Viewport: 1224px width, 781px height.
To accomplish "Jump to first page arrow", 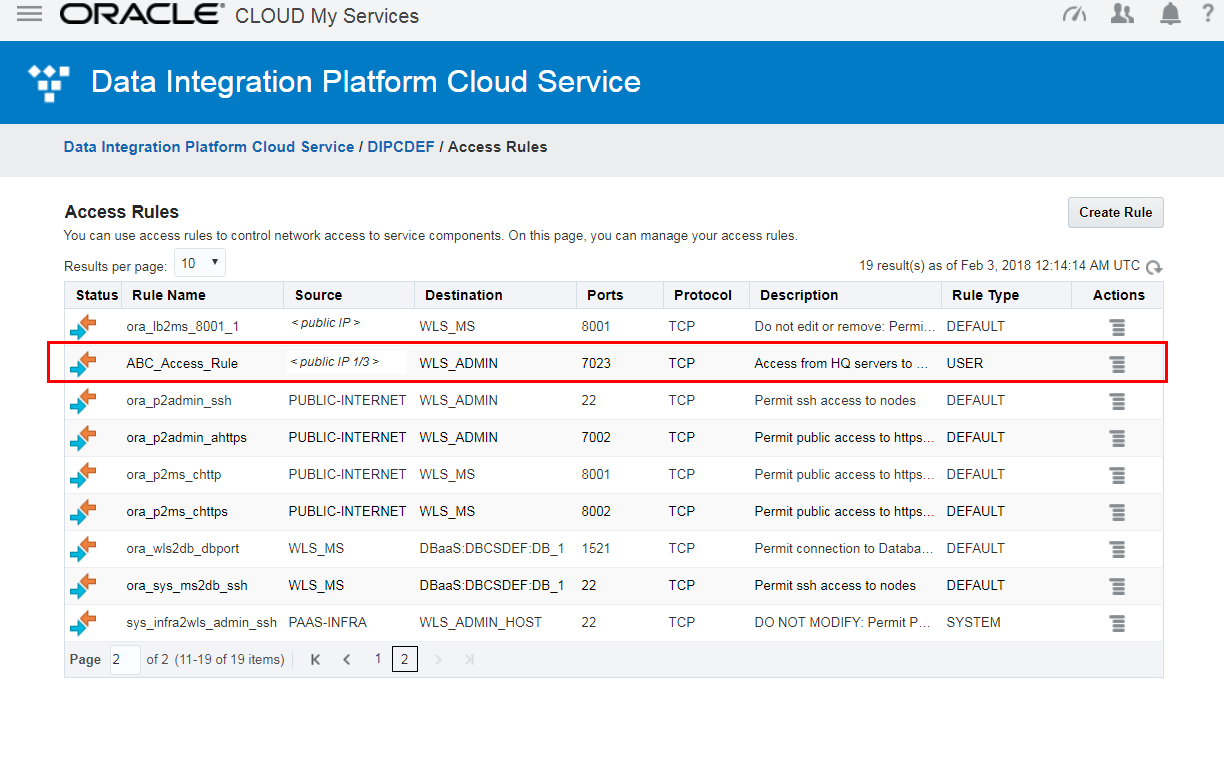I will pyautogui.click(x=316, y=660).
